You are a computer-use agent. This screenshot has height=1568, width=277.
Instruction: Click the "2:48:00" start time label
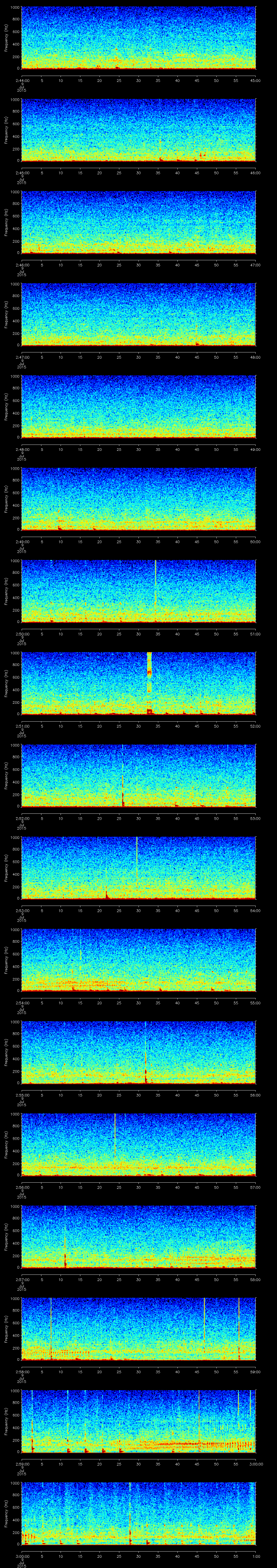(22, 450)
